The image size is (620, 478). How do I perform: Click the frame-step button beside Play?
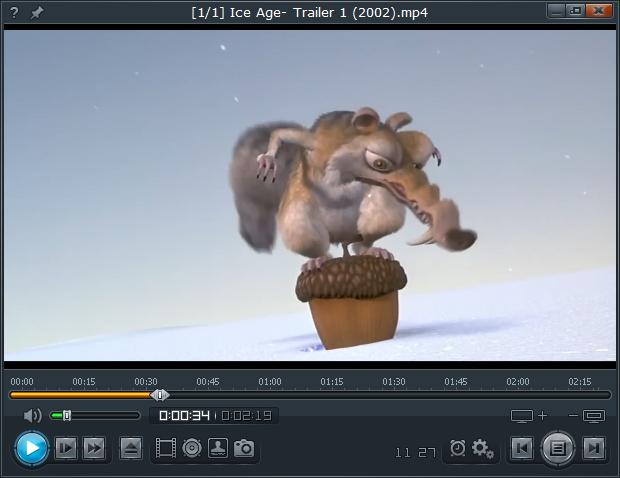click(x=66, y=448)
